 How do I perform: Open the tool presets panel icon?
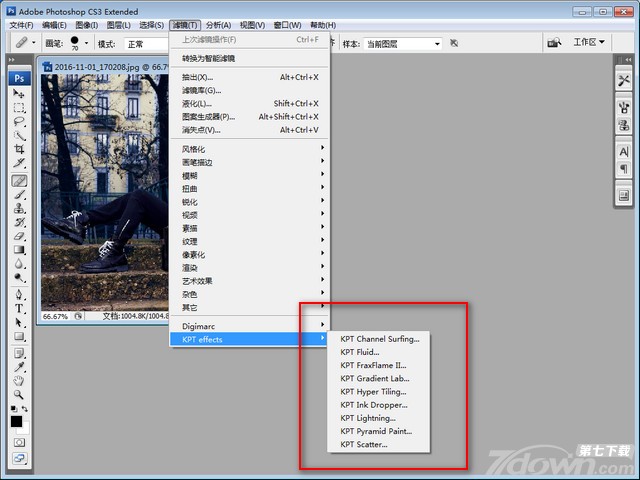(624, 80)
